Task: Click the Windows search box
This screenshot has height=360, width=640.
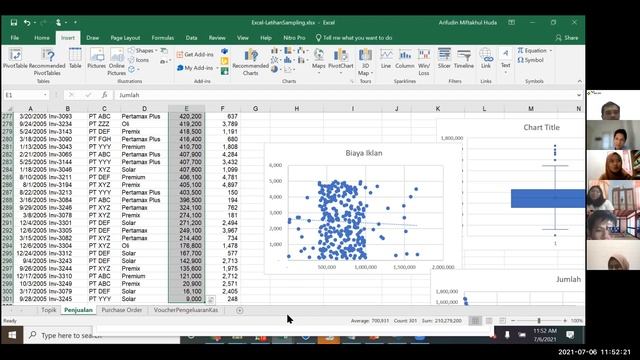Action: [x=102, y=335]
